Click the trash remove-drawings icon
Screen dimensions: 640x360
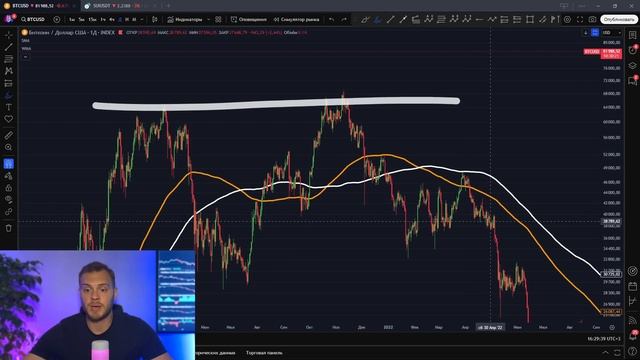[9, 228]
